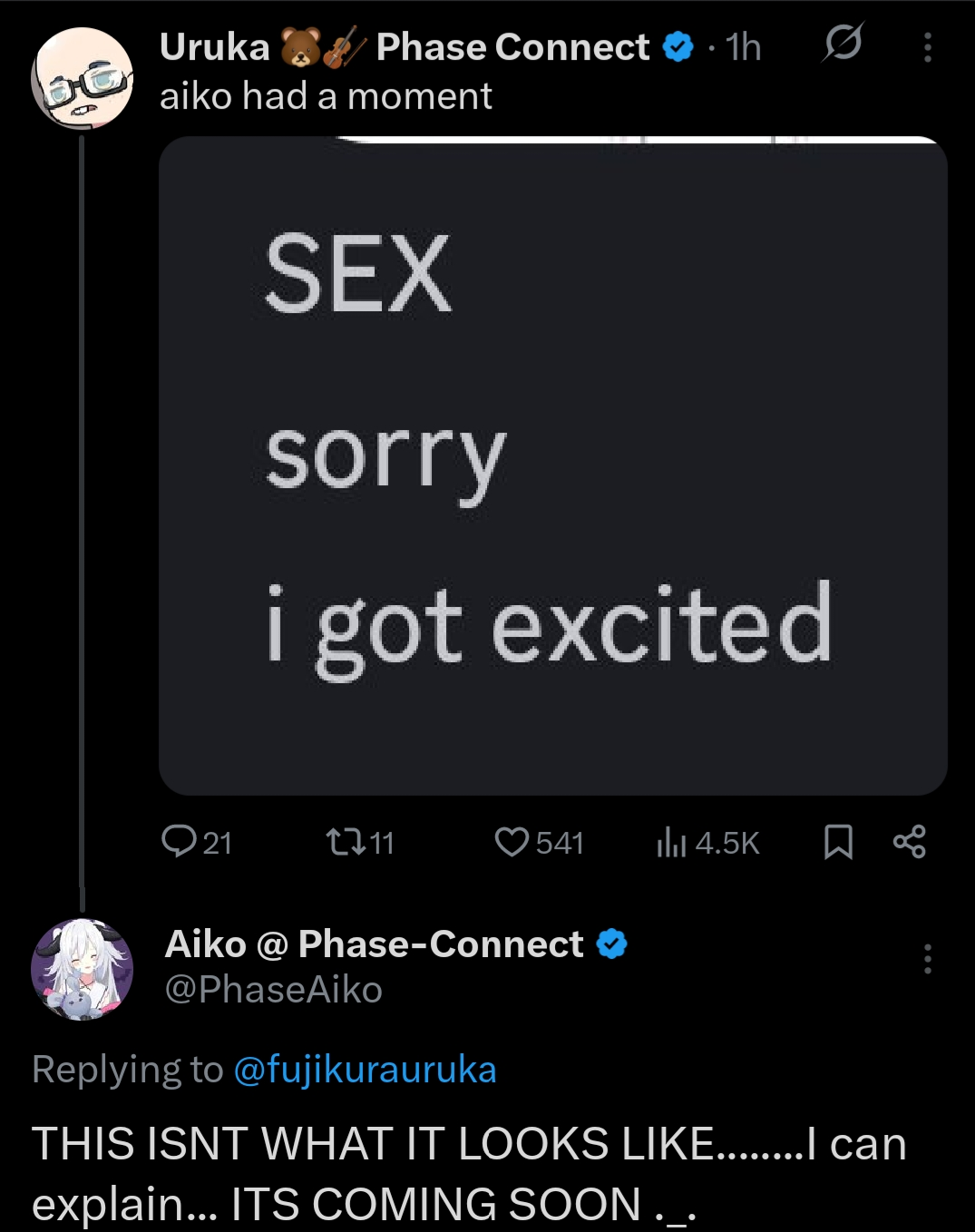Open the 1h timestamp of post
The height and width of the screenshot is (1232, 975).
pos(743,47)
